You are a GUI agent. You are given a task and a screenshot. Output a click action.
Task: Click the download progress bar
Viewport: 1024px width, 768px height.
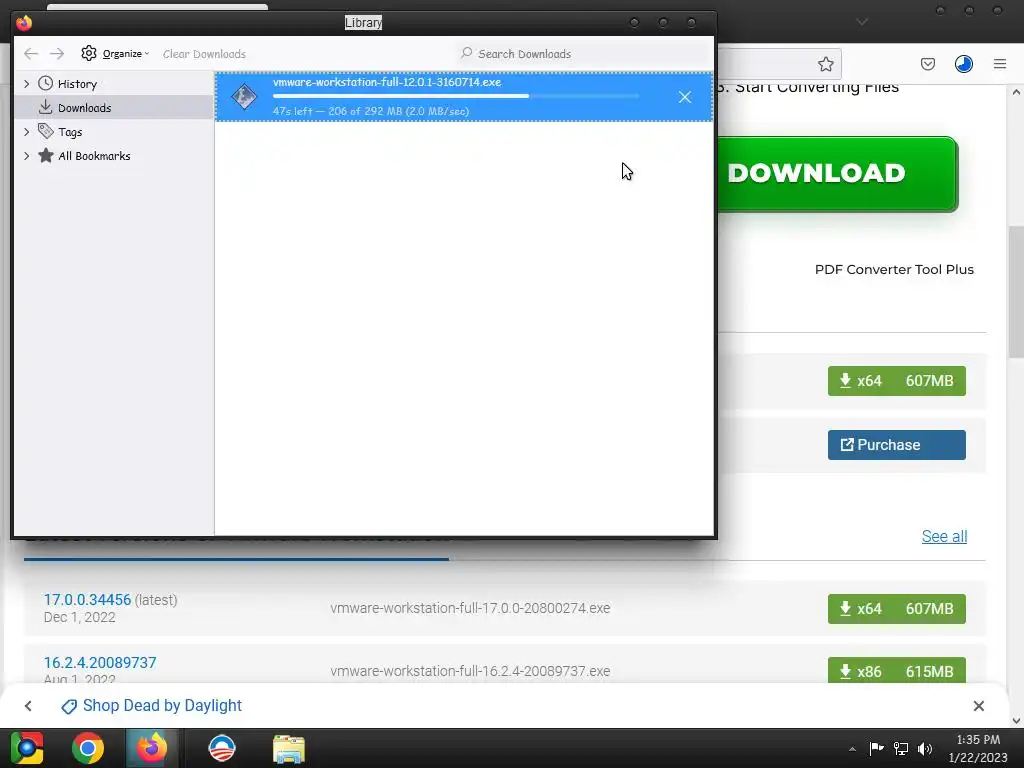(x=456, y=96)
